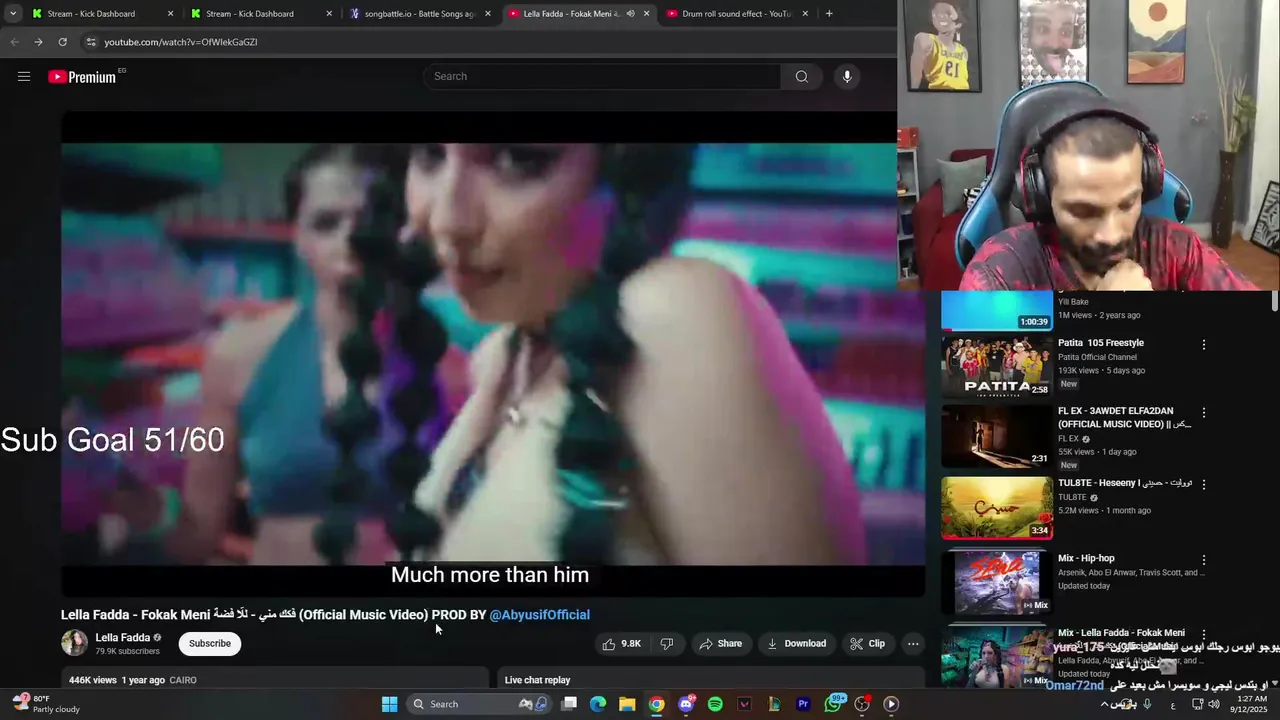Open Lella Fadda channel avatar
This screenshot has height=720, width=1280.
click(x=74, y=643)
